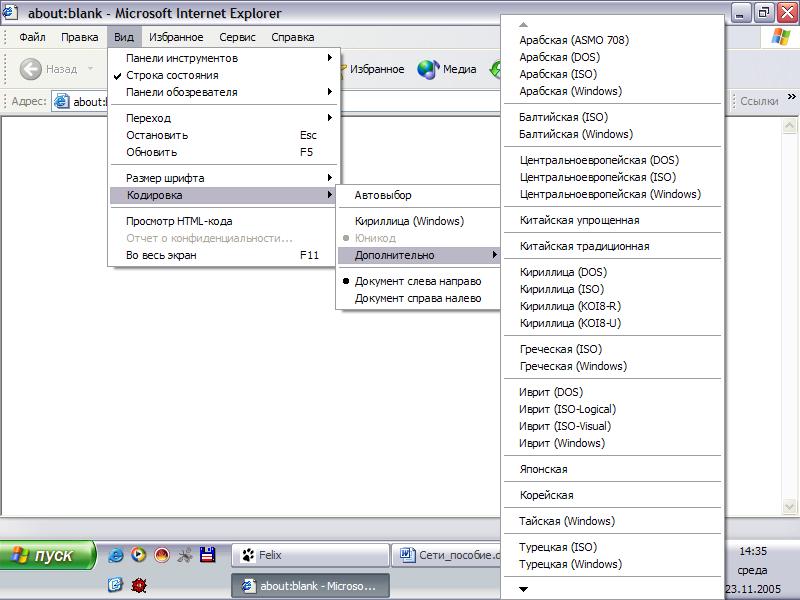Viewport: 800px width, 600px height.
Task: Open the Back button history dropdown arrow
Action: [90, 69]
